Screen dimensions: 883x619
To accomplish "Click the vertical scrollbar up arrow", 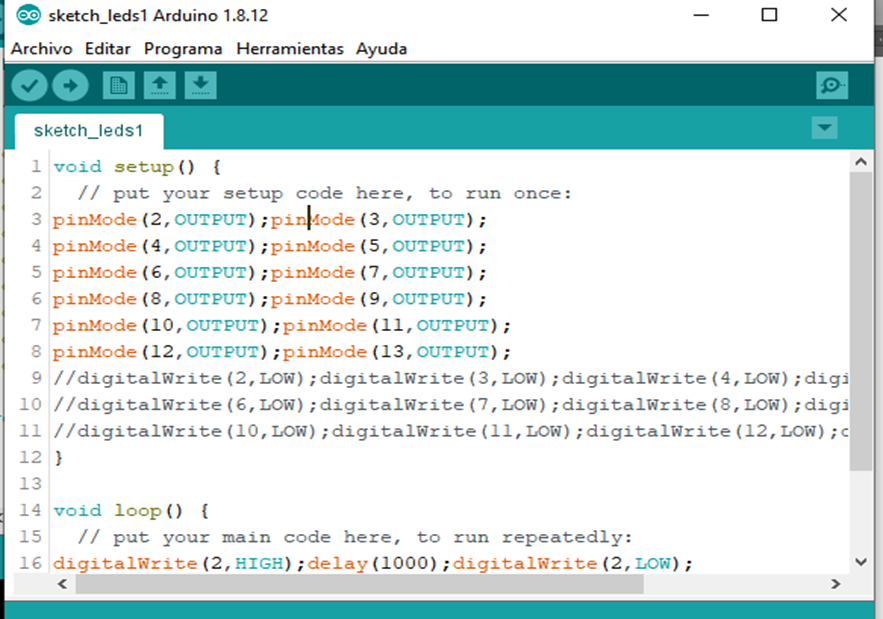I will (859, 161).
